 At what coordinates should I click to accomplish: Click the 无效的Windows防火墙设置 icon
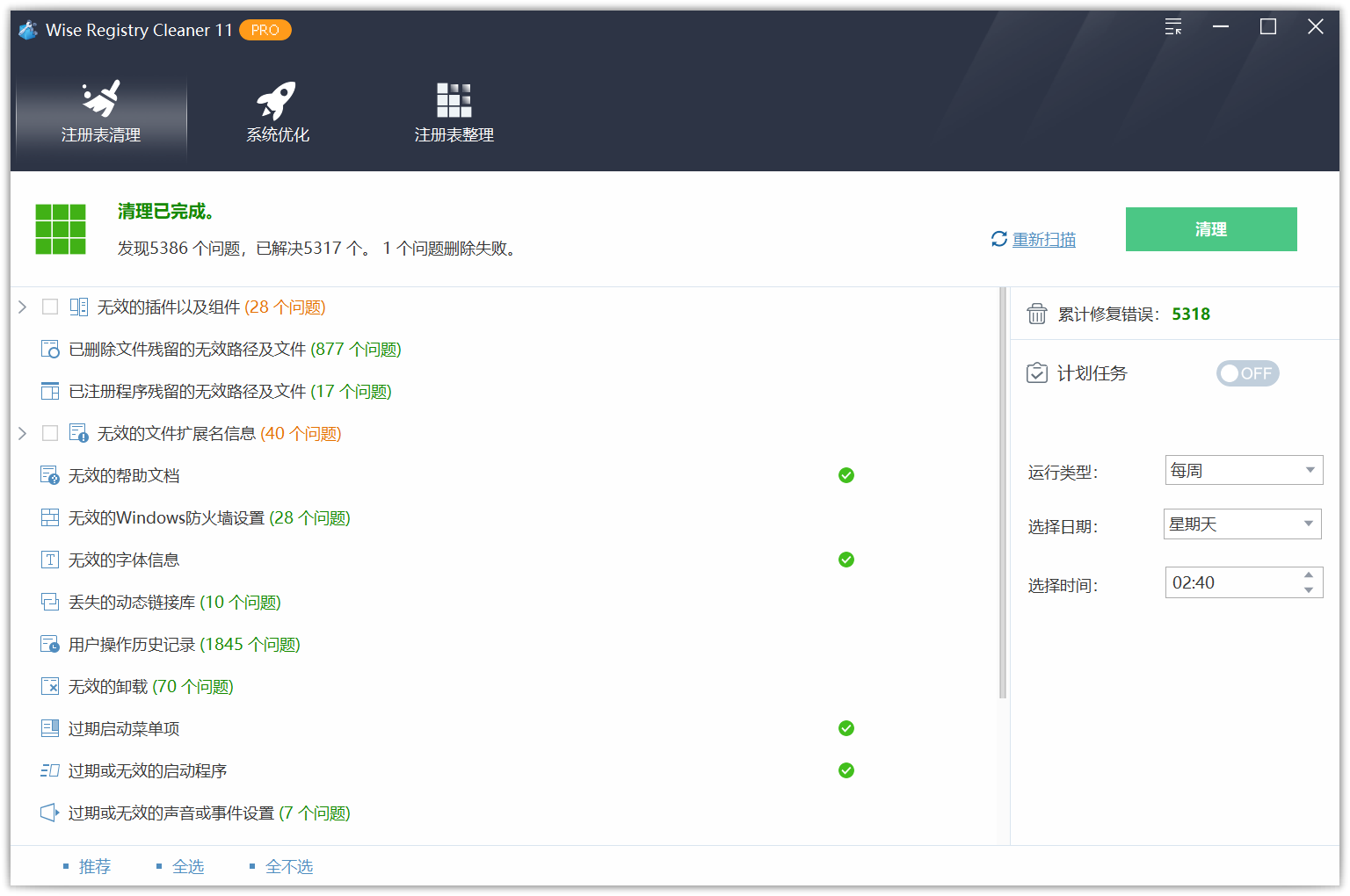point(50,517)
